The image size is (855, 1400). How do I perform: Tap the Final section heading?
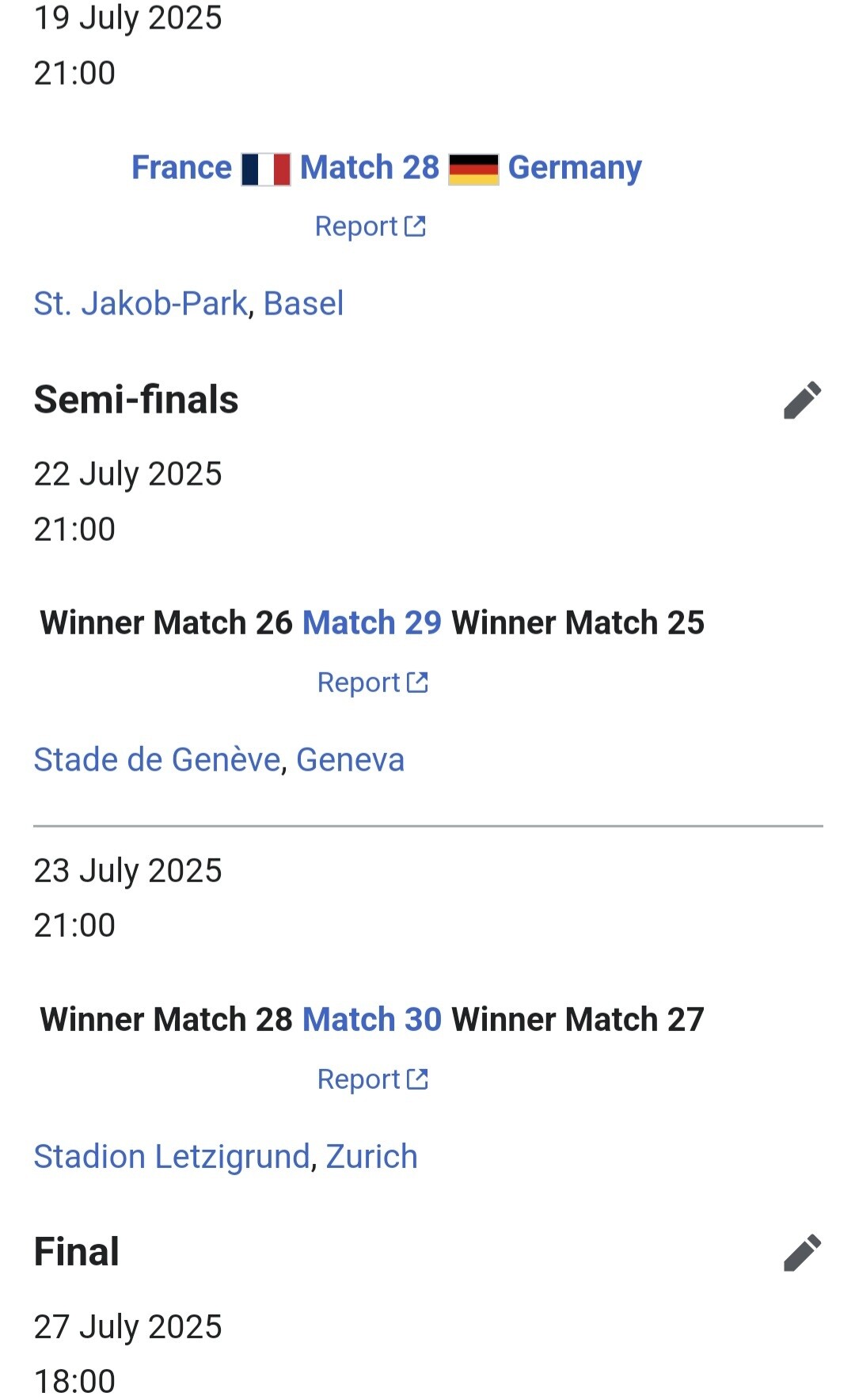click(x=77, y=1253)
